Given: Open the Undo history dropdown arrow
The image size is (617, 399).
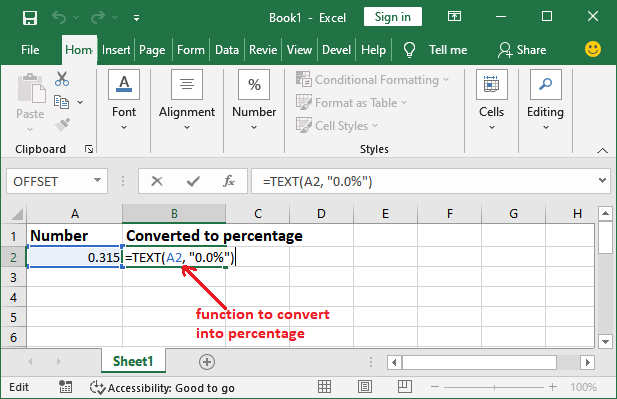Looking at the screenshot, I should (76, 18).
